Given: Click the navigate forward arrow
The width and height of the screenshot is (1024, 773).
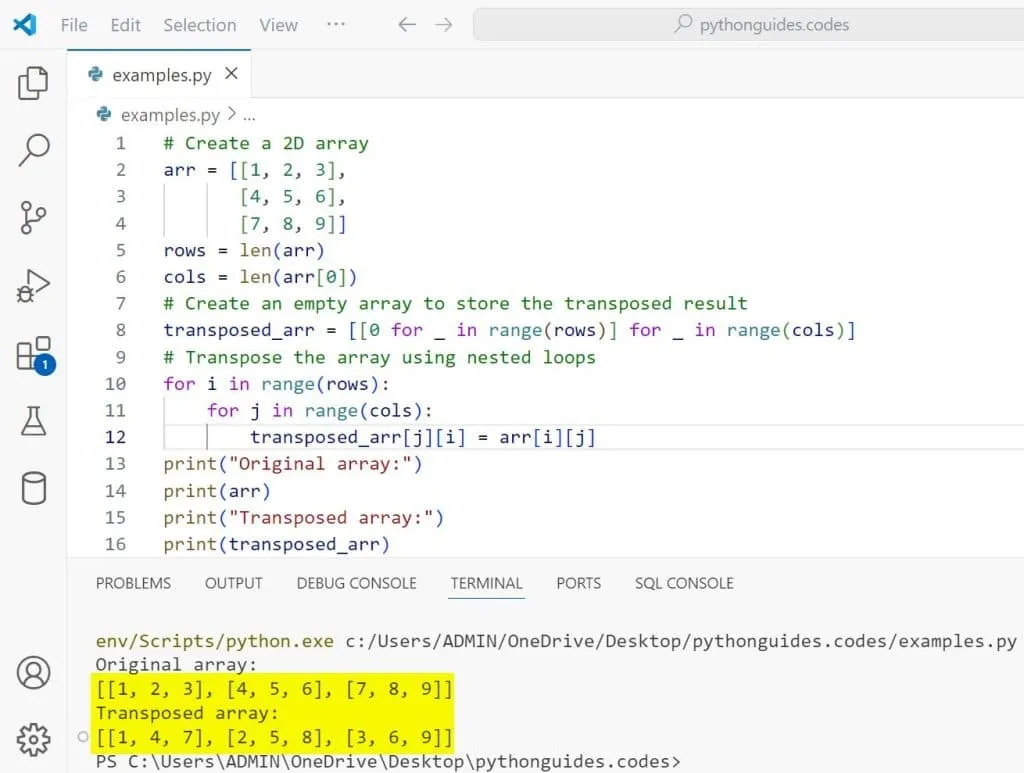Looking at the screenshot, I should point(444,25).
